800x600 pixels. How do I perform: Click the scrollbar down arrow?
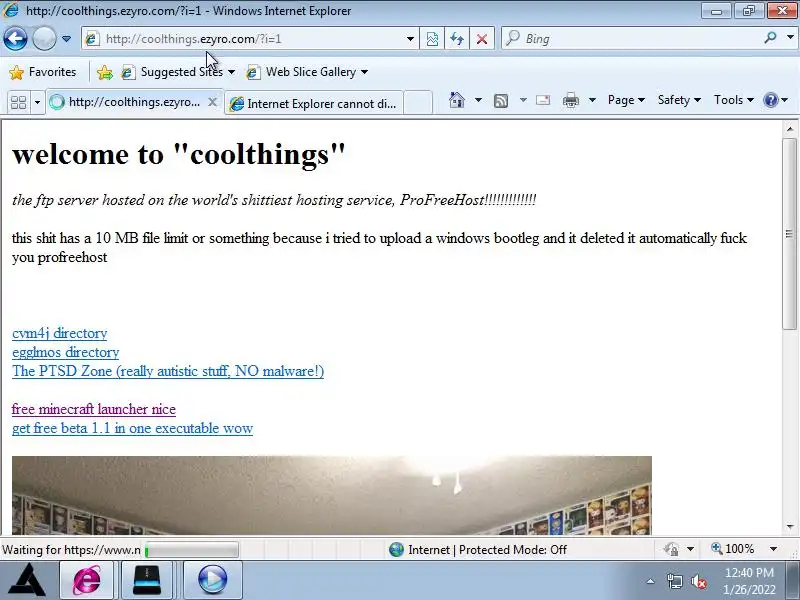pyautogui.click(x=790, y=527)
